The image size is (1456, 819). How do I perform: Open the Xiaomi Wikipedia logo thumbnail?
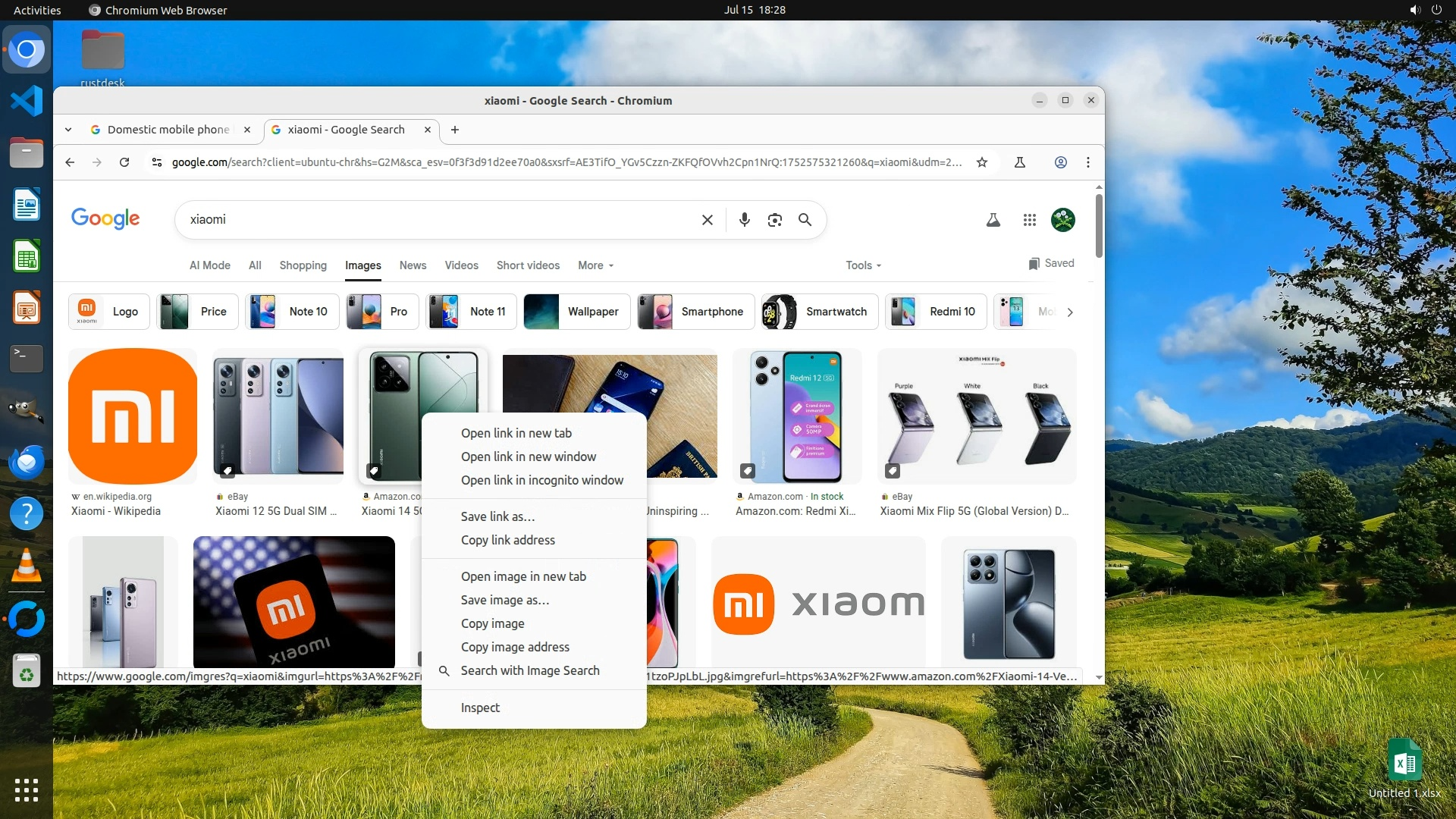[x=133, y=416]
